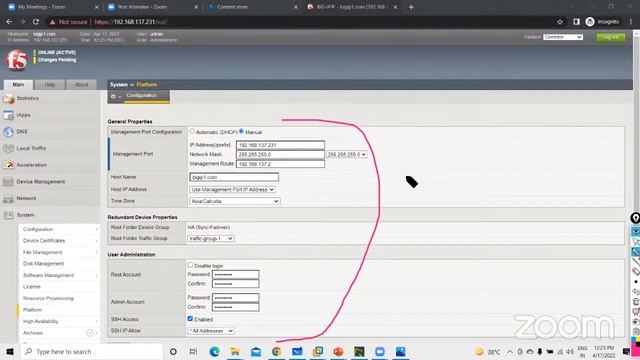Click the Management Route field
Screen dimensions: 640x360
pyautogui.click(x=280, y=164)
